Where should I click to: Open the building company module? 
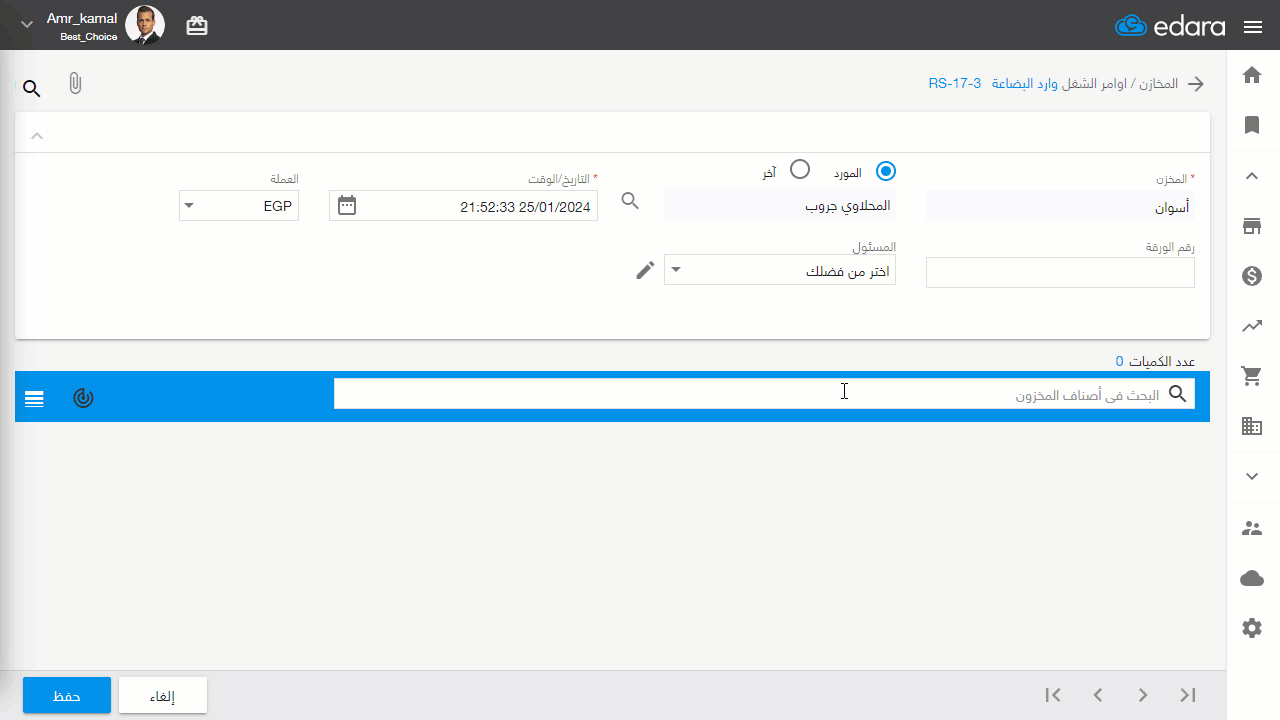click(1252, 426)
